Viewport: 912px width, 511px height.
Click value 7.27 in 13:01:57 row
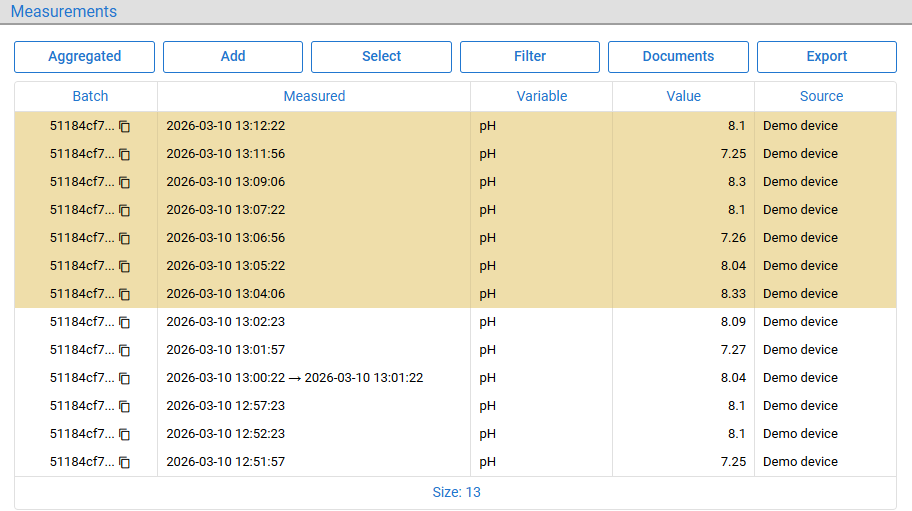tap(733, 349)
